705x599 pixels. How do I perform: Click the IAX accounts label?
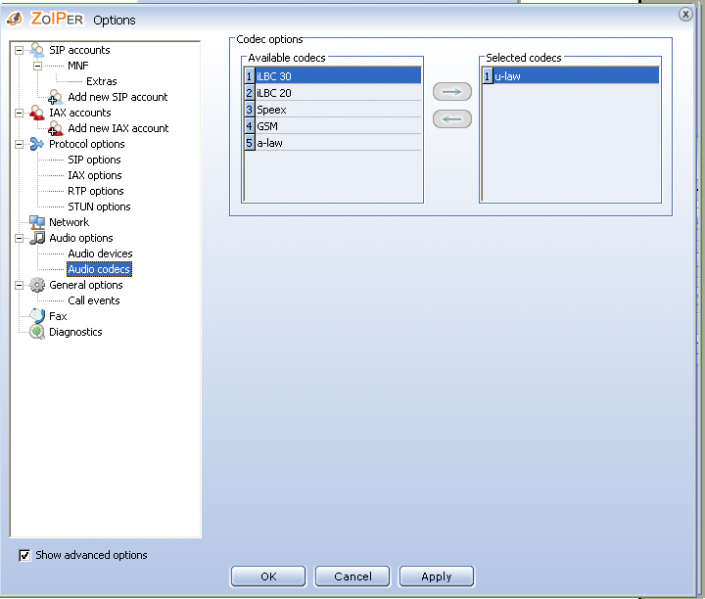[80, 113]
